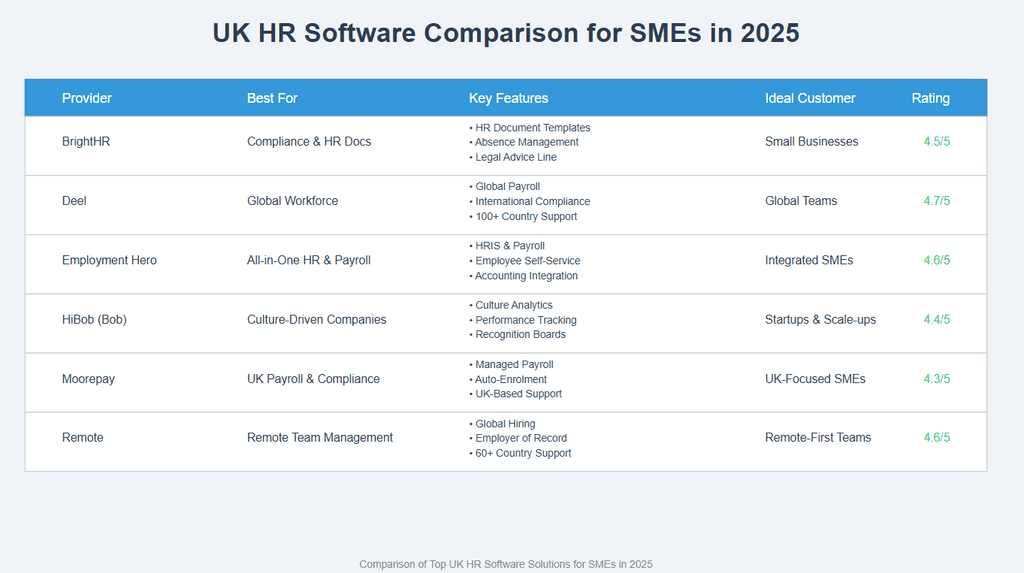
Task: Select the Moorepay provider cell
Action: click(88, 379)
